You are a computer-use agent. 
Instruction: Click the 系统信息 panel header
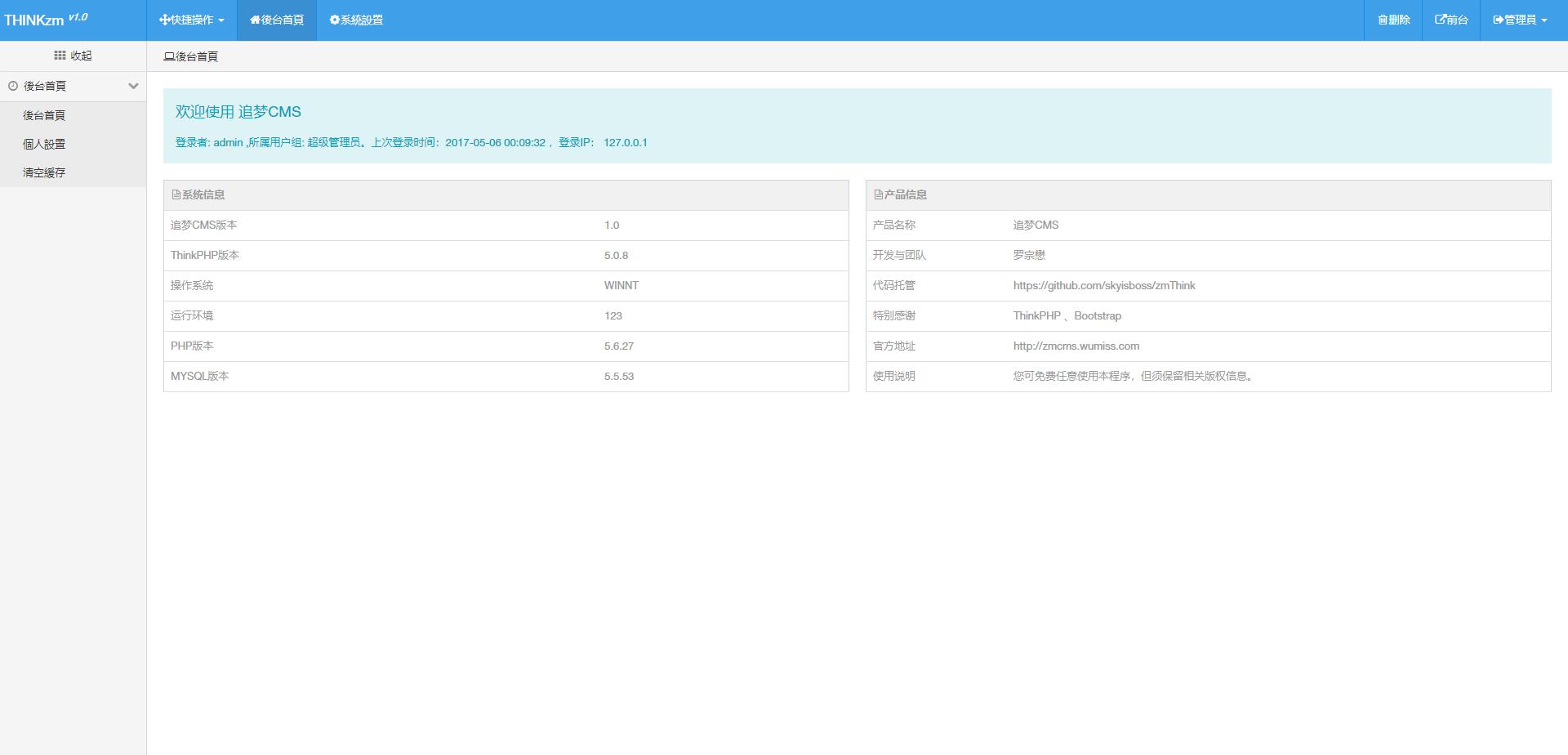506,194
